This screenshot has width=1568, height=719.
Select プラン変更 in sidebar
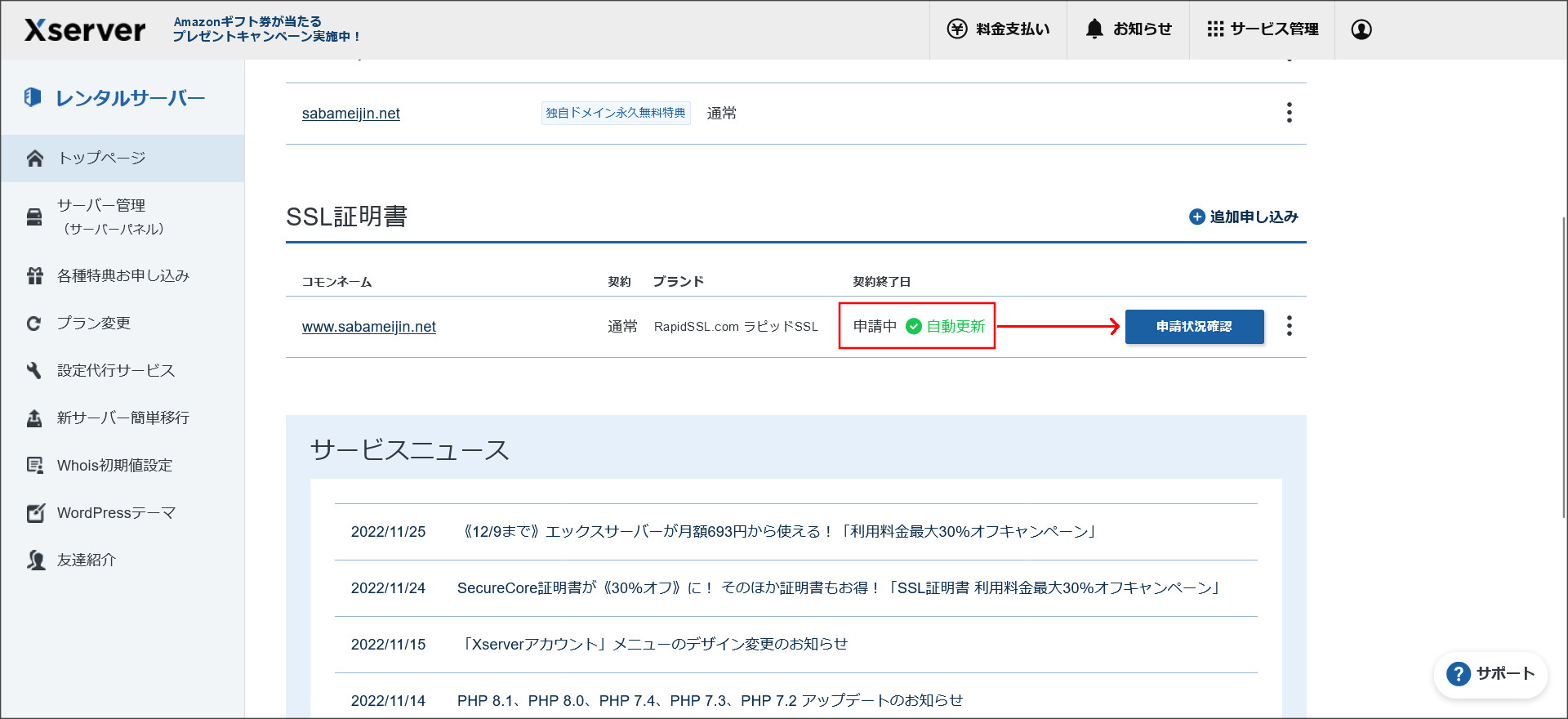click(x=122, y=324)
